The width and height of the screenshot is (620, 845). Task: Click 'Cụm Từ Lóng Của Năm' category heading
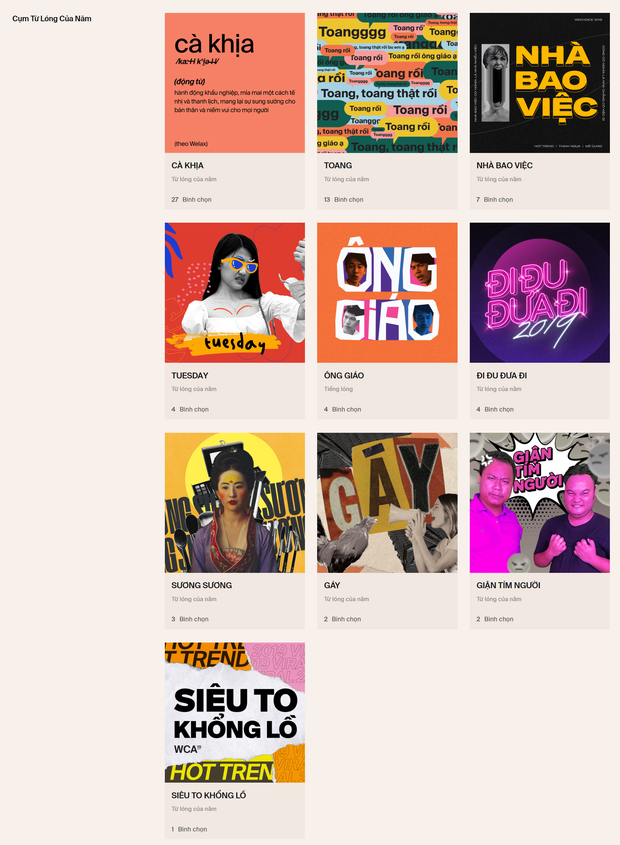52,18
